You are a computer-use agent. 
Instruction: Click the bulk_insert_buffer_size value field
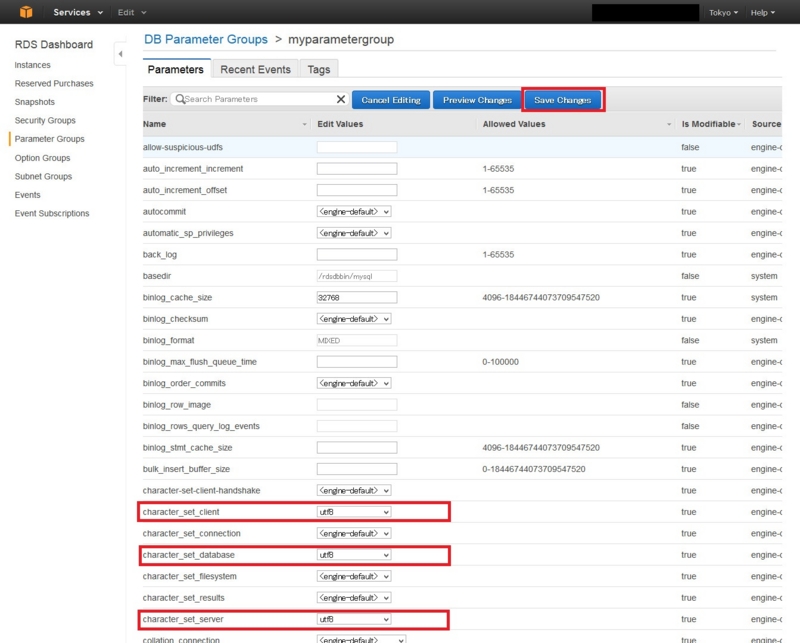(357, 468)
